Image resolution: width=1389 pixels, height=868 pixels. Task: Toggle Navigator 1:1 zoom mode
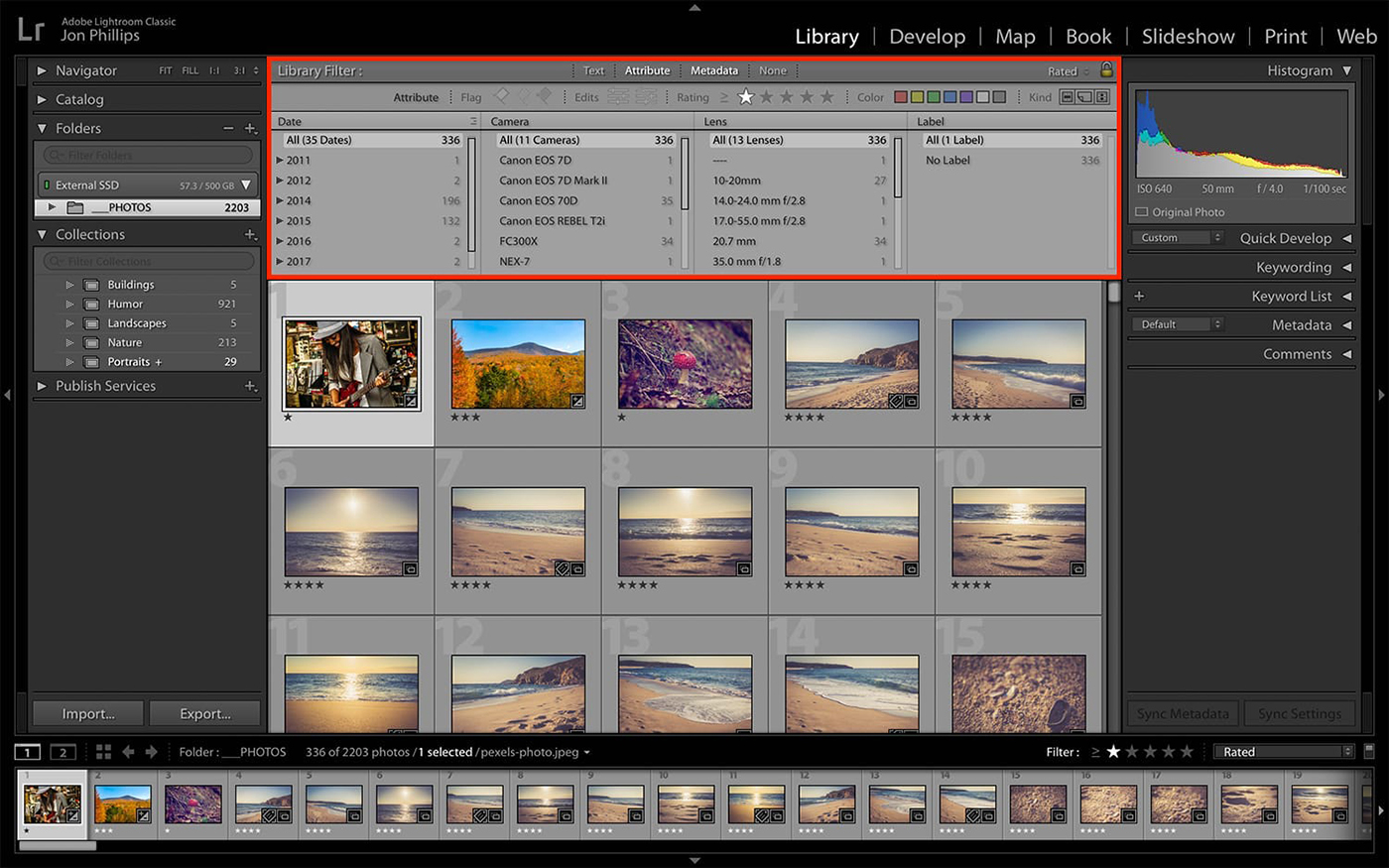click(x=214, y=70)
